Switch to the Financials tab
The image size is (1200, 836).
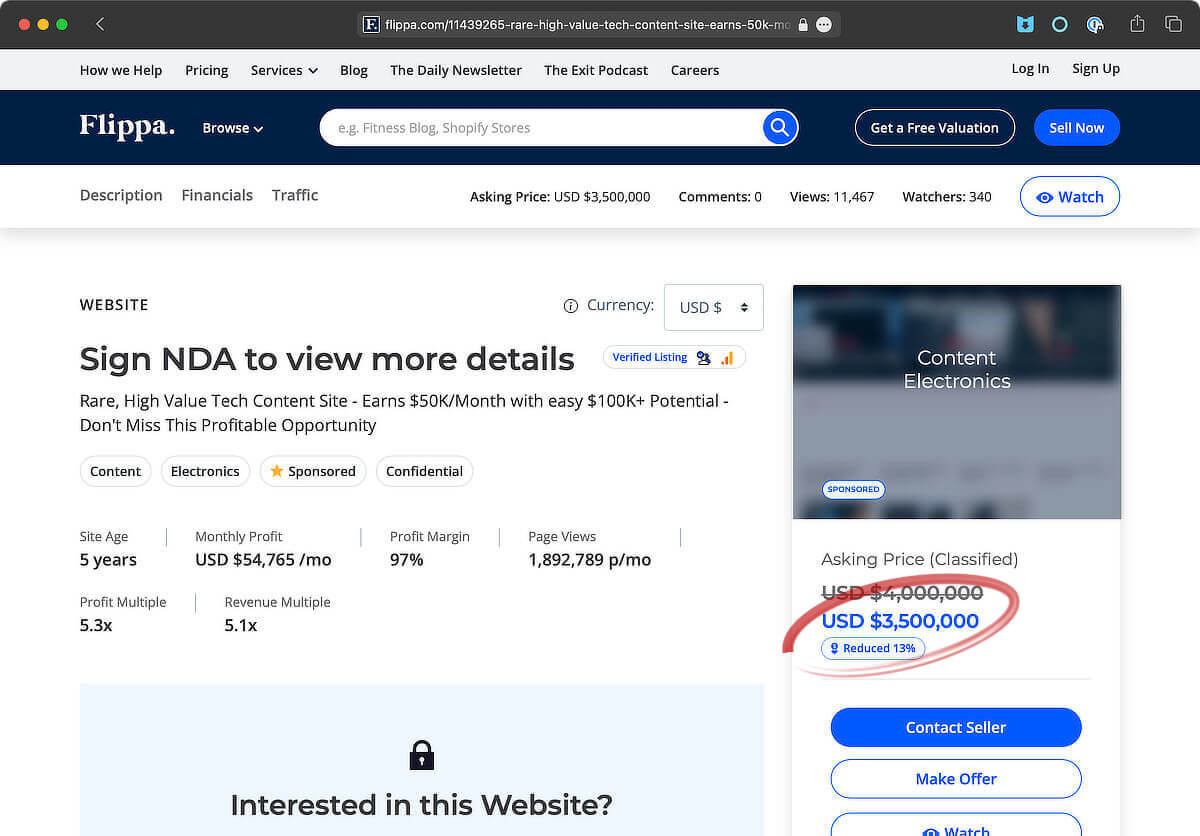217,195
